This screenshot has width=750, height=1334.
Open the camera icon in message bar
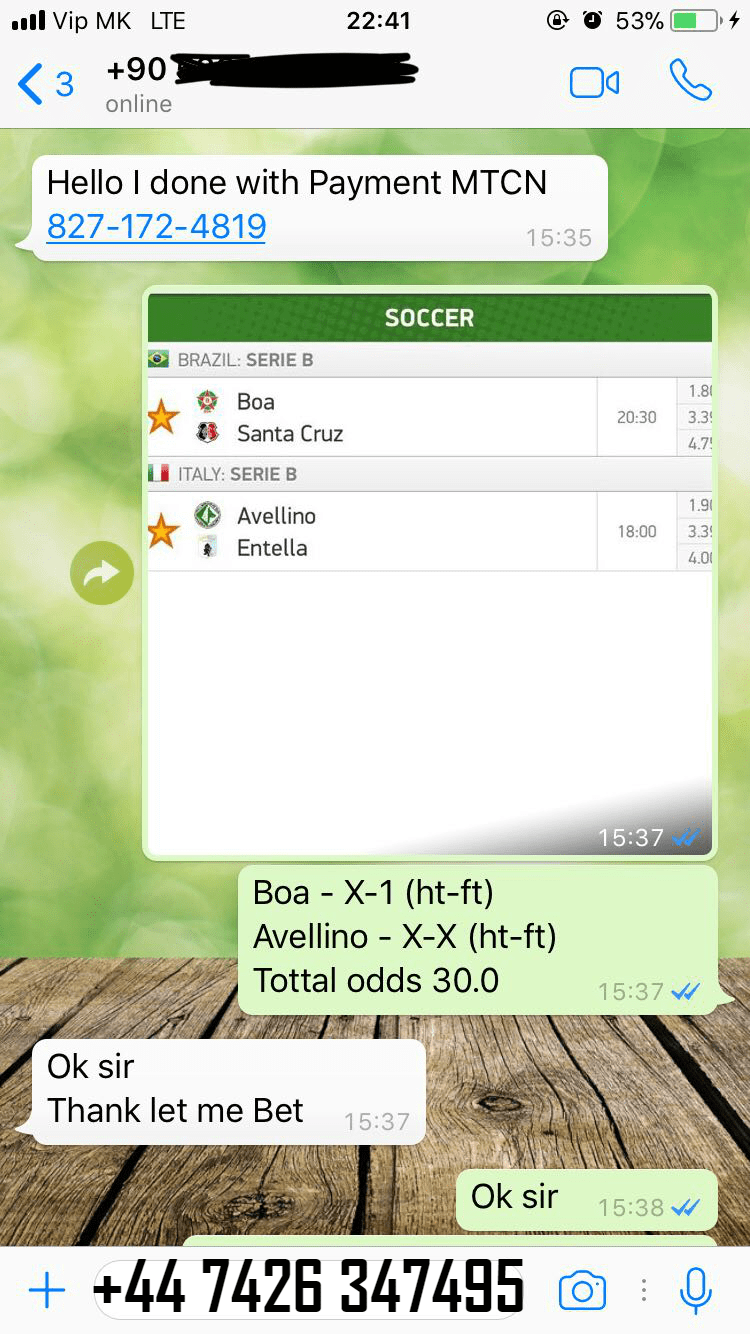(582, 1290)
